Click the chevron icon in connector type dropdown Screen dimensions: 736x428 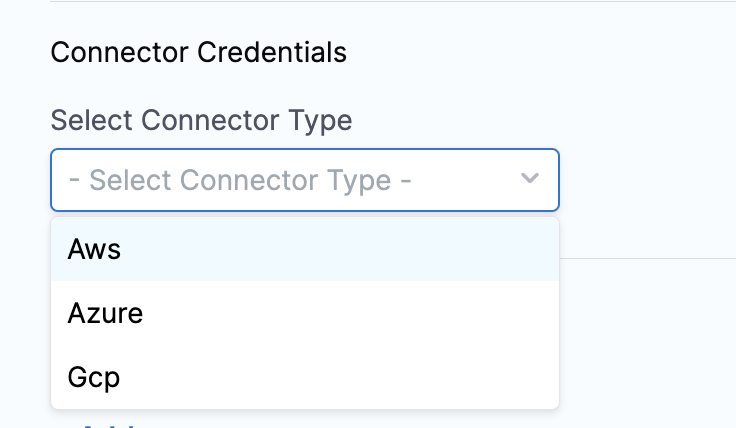click(530, 180)
